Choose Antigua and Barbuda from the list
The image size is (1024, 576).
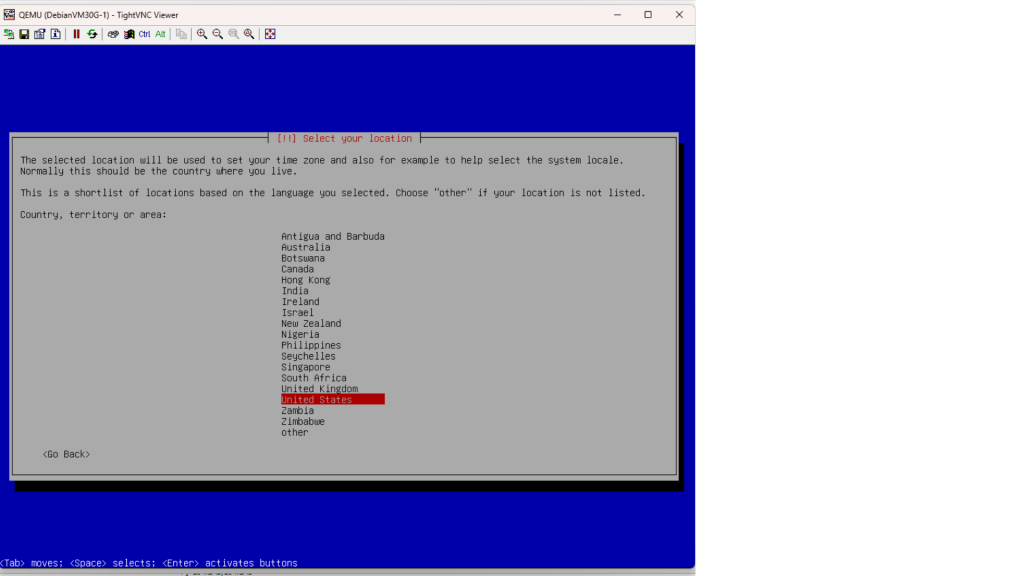[x=332, y=236]
